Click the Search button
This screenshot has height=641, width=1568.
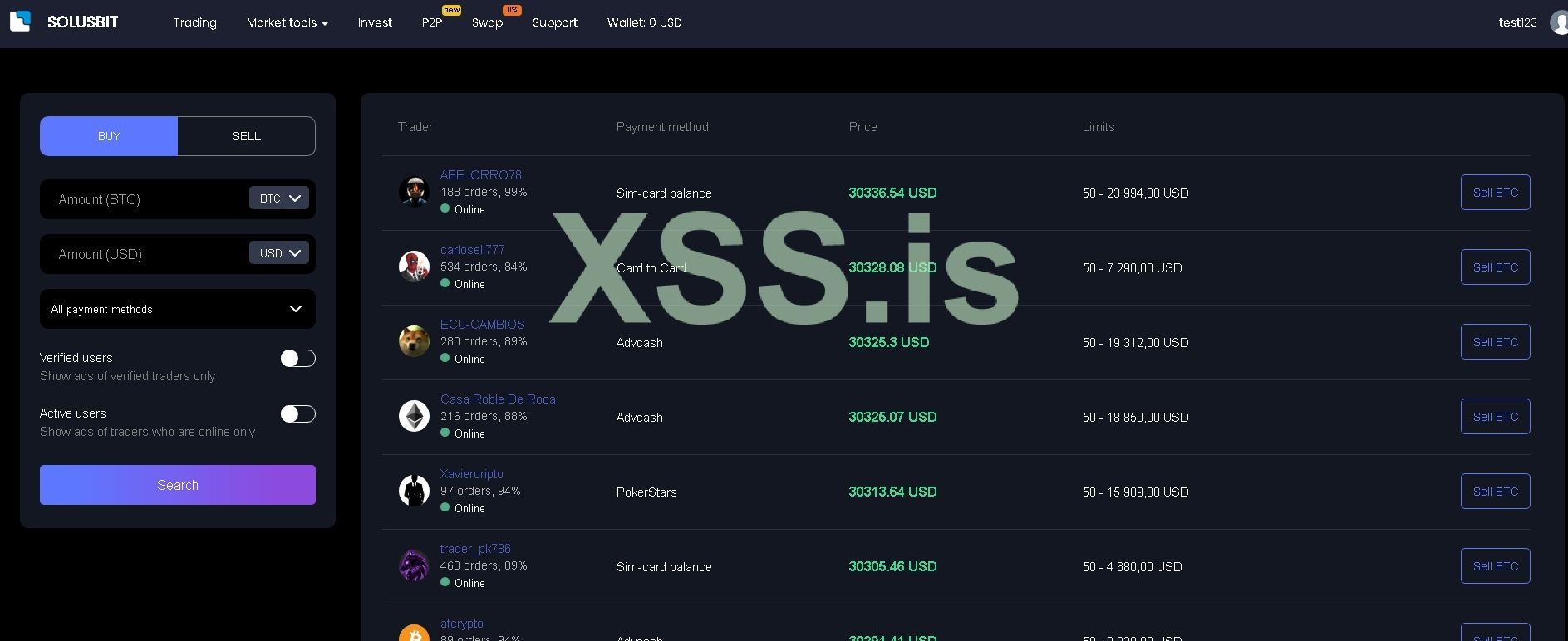point(178,485)
